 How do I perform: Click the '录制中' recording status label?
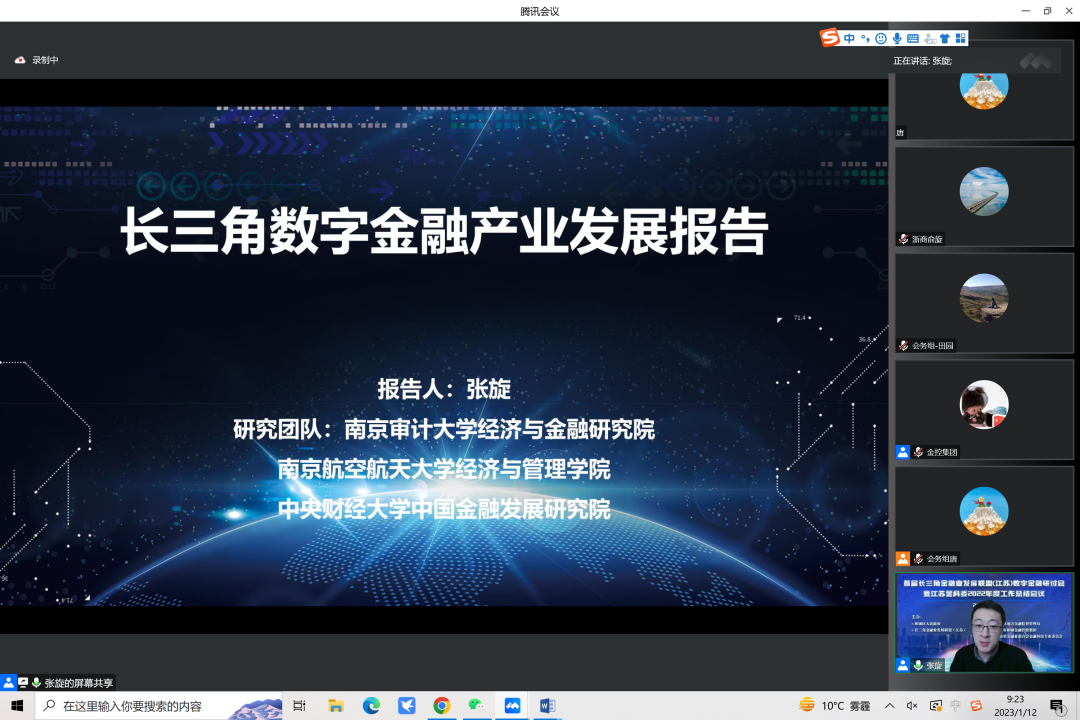[x=45, y=60]
